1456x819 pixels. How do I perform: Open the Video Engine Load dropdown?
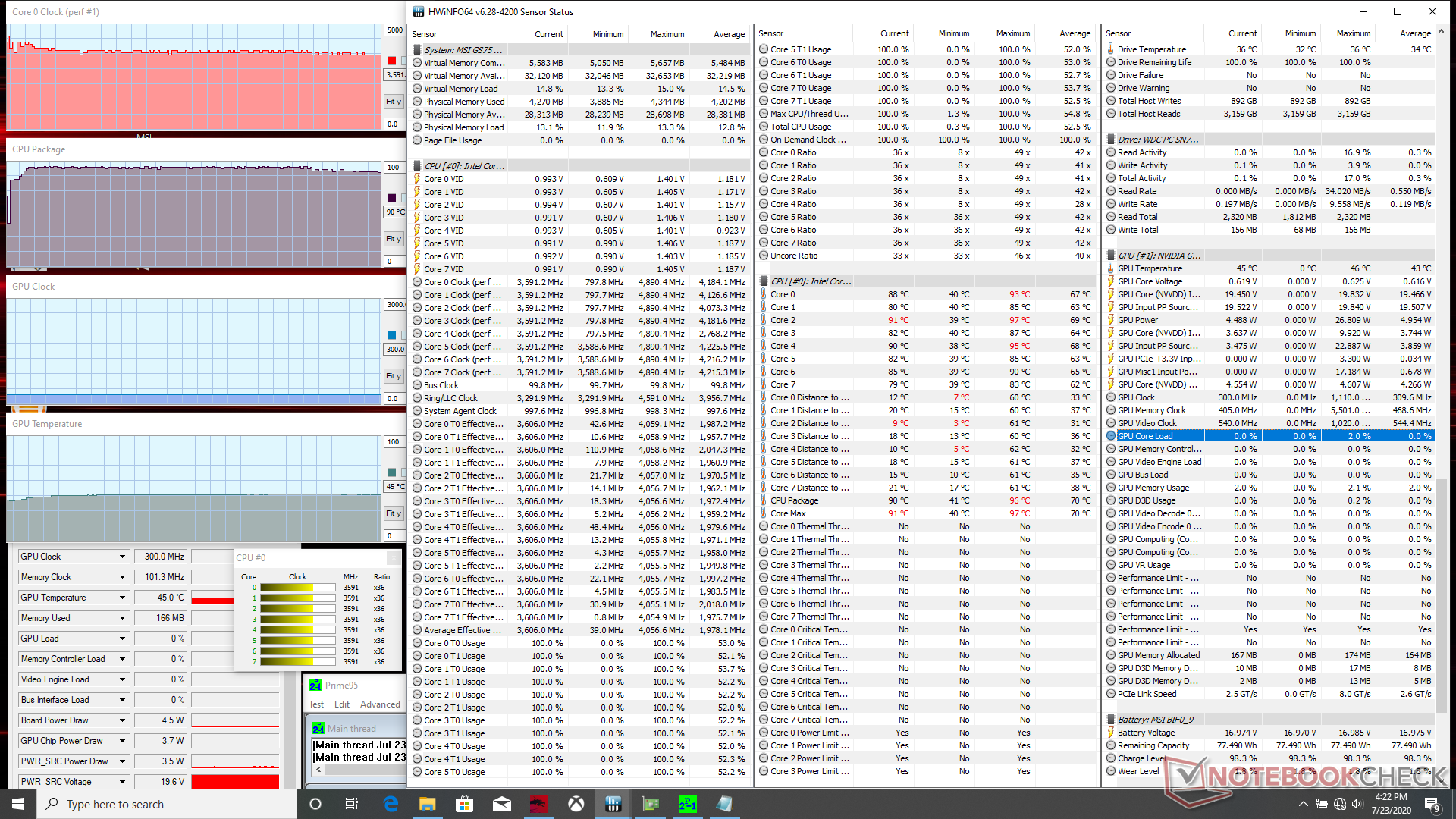pyautogui.click(x=122, y=679)
